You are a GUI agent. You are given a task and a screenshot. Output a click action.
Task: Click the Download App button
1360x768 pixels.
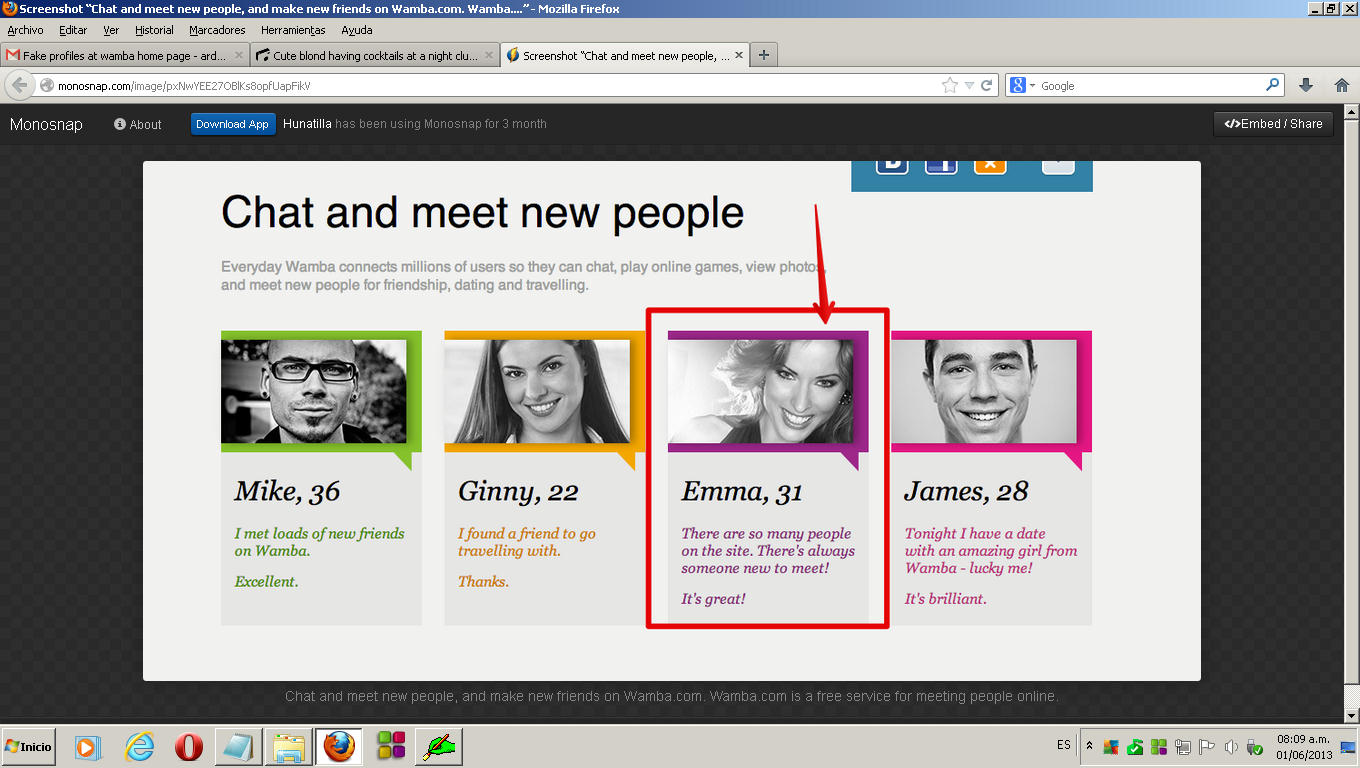coord(232,124)
